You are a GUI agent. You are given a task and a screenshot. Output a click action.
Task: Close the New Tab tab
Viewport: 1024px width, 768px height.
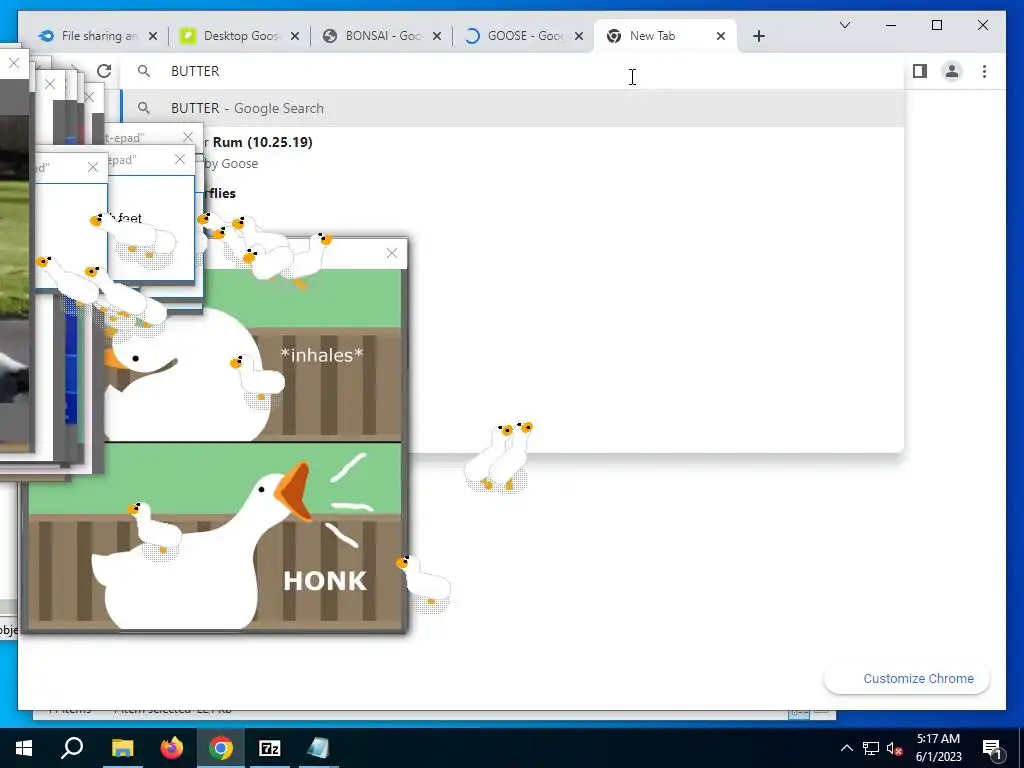click(721, 36)
